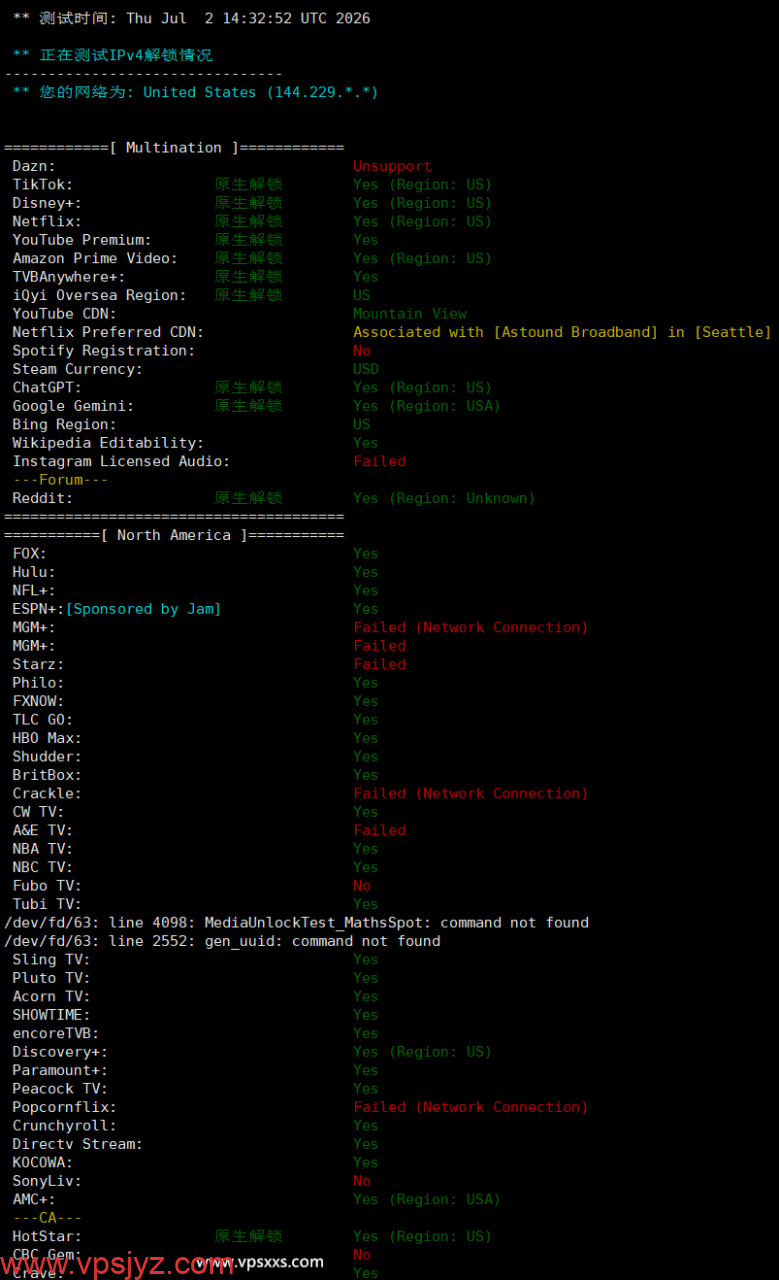779x1280 pixels.
Task: Select the Netflix Preferred CDN line
Action: coord(392,332)
